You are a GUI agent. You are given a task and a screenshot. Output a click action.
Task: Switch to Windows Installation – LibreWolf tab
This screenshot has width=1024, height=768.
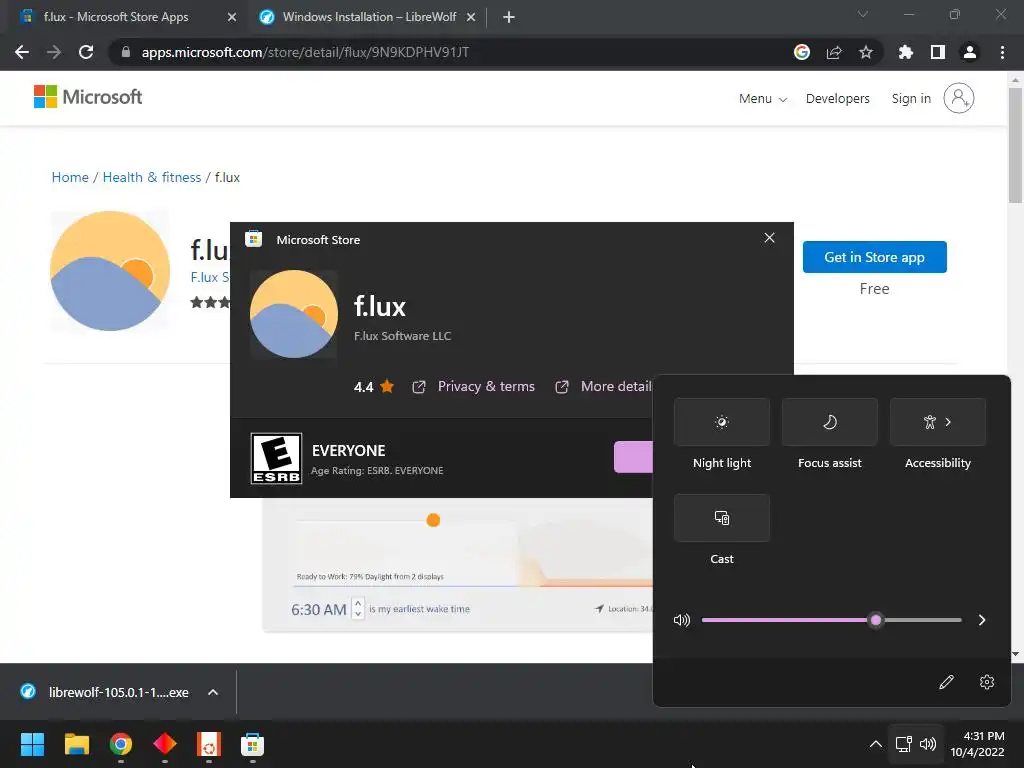pyautogui.click(x=369, y=17)
